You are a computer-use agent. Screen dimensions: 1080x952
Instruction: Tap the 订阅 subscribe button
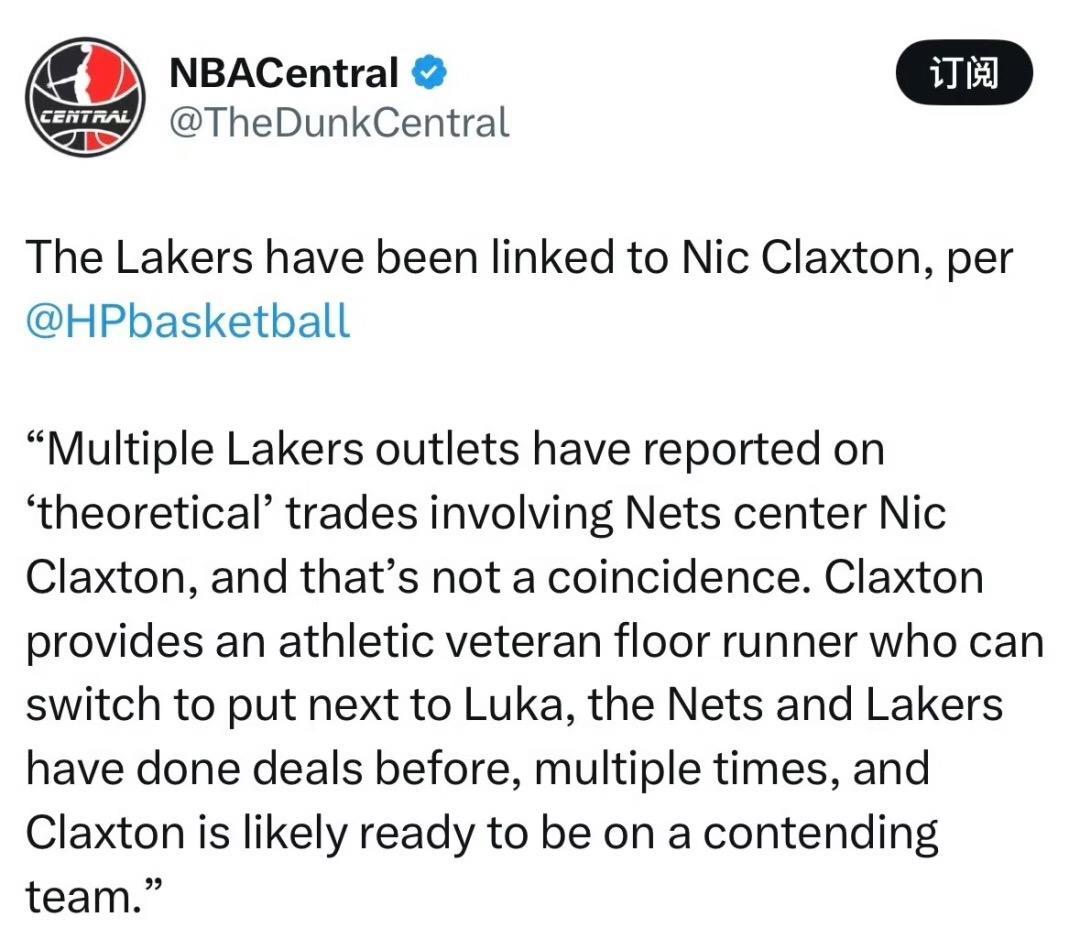tap(964, 72)
